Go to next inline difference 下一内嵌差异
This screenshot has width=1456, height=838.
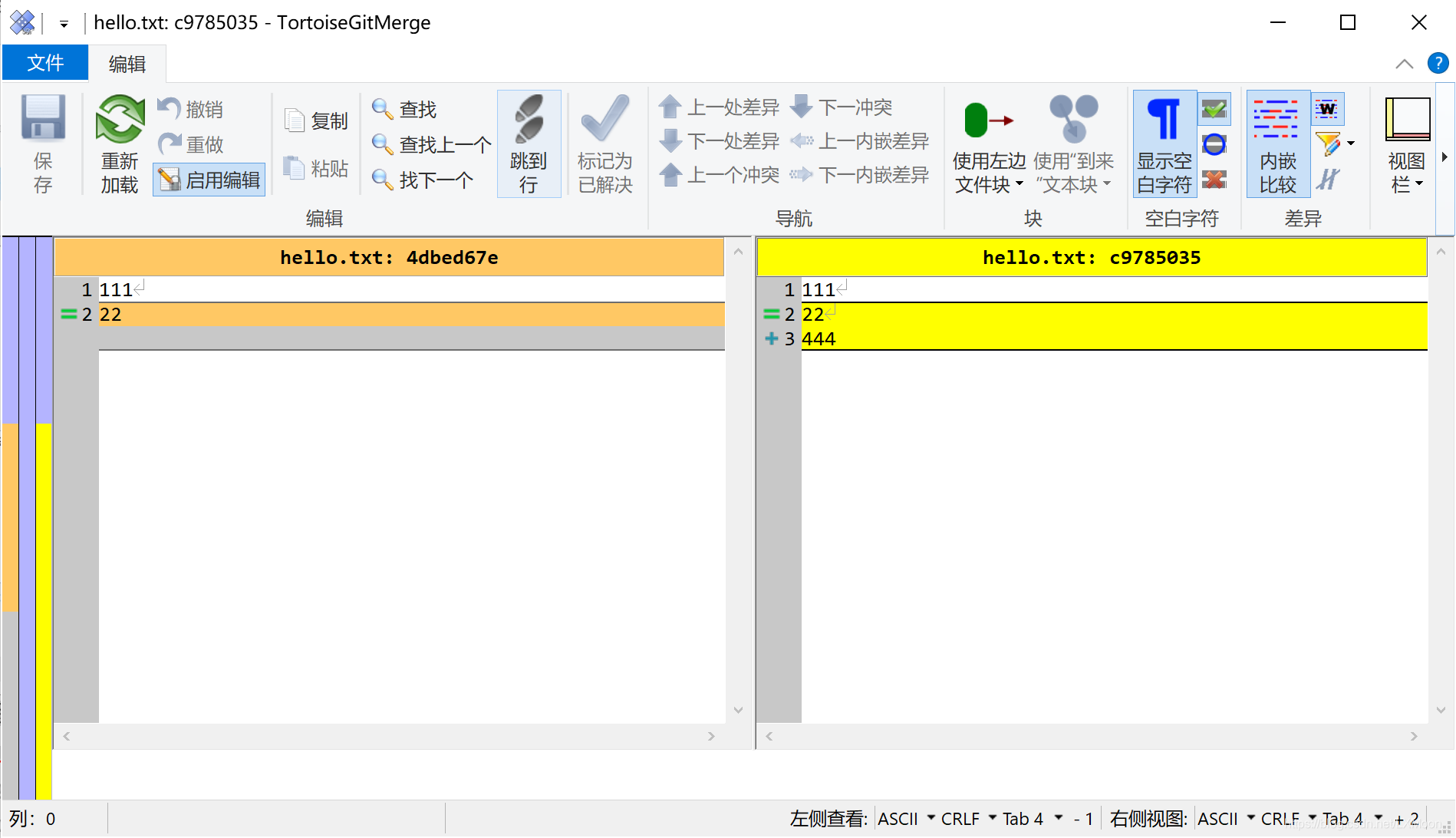(859, 174)
